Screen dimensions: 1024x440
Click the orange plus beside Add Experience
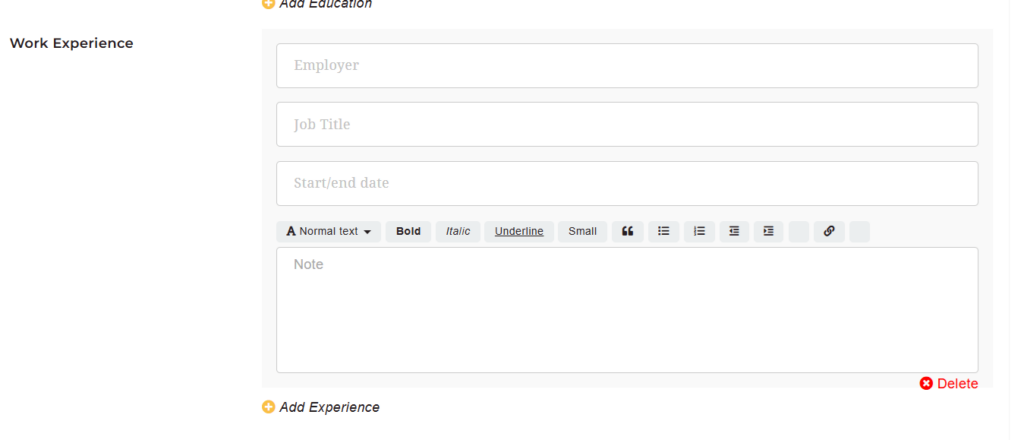268,407
